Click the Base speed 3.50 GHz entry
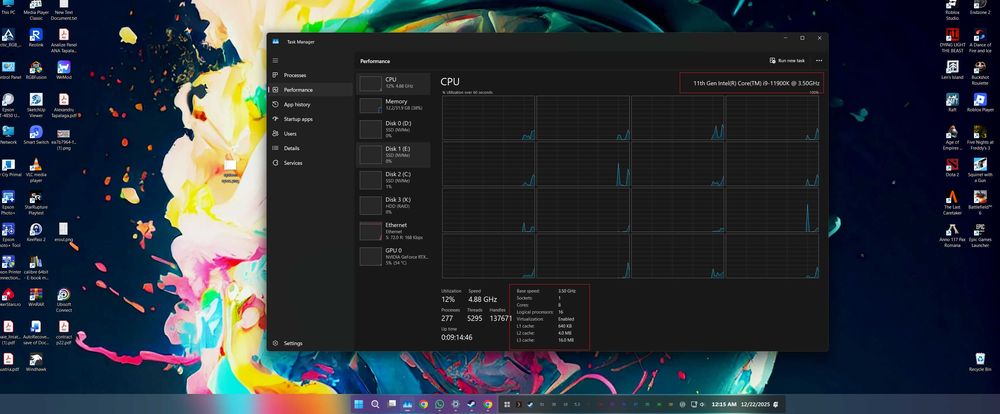The image size is (1000, 414). [546, 291]
